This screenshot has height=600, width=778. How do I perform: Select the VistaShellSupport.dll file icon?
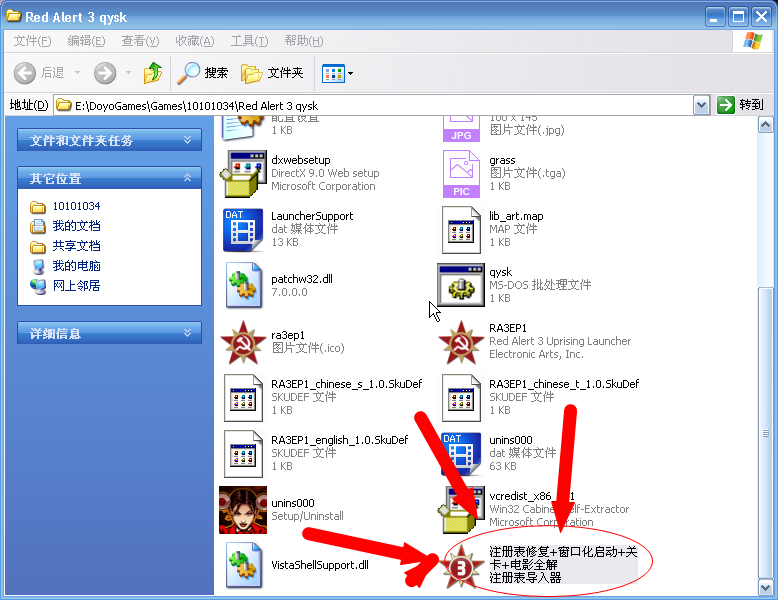pyautogui.click(x=243, y=566)
